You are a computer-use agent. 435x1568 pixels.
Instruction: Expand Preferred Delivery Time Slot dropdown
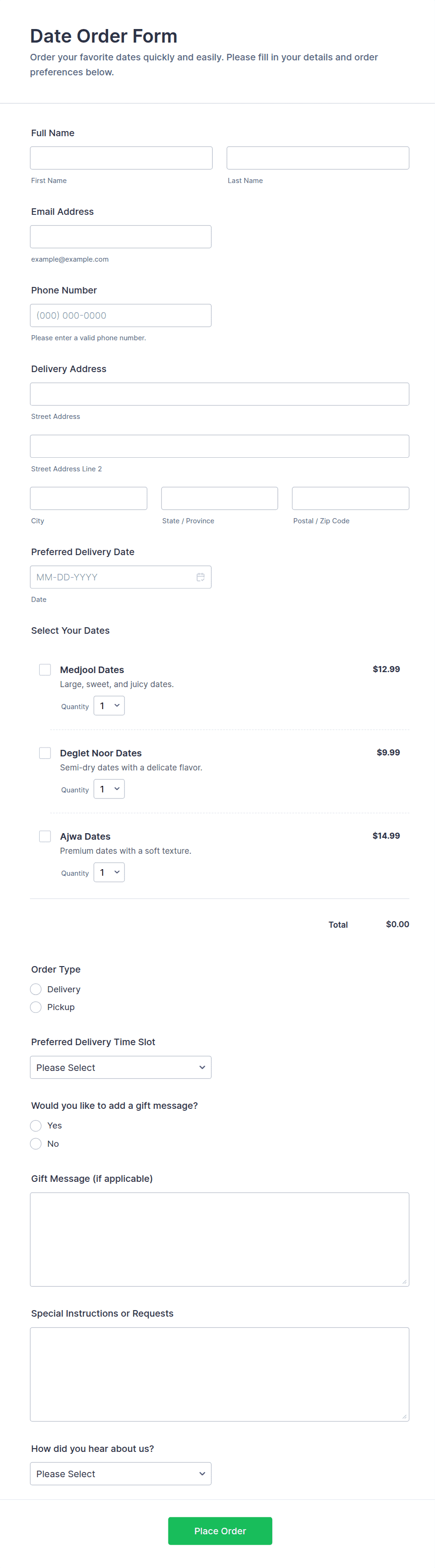(121, 1068)
